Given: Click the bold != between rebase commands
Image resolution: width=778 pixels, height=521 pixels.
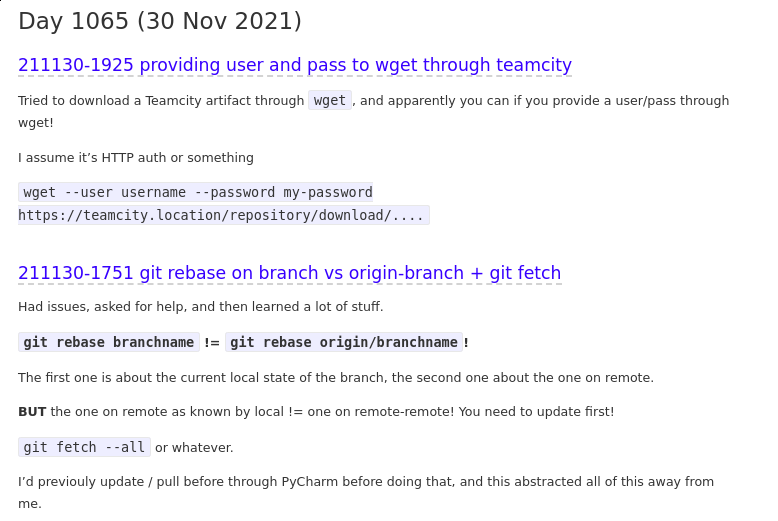Looking at the screenshot, I should (212, 342).
